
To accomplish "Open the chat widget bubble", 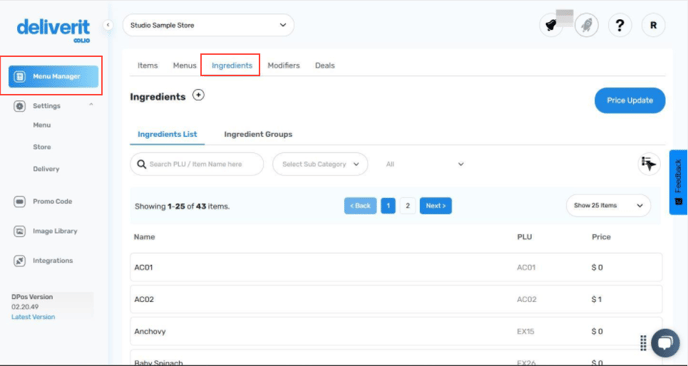I will (x=665, y=343).
